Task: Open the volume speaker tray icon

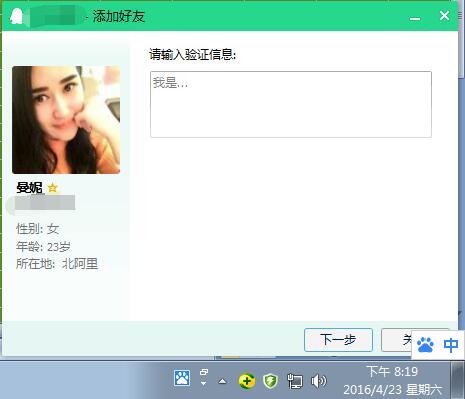Action: coord(318,381)
